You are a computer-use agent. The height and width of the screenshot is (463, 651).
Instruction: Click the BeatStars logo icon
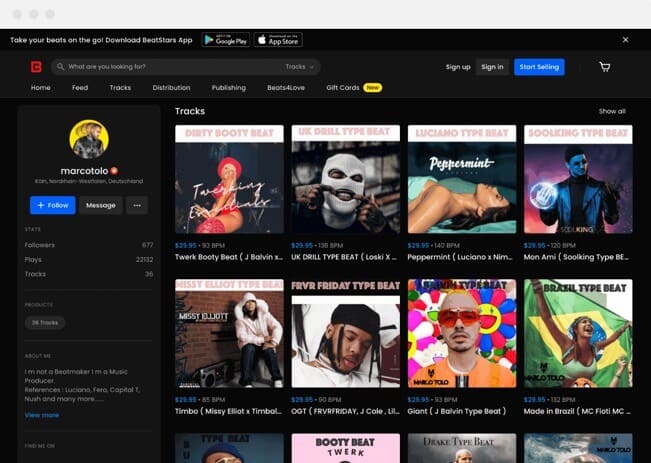pos(36,67)
